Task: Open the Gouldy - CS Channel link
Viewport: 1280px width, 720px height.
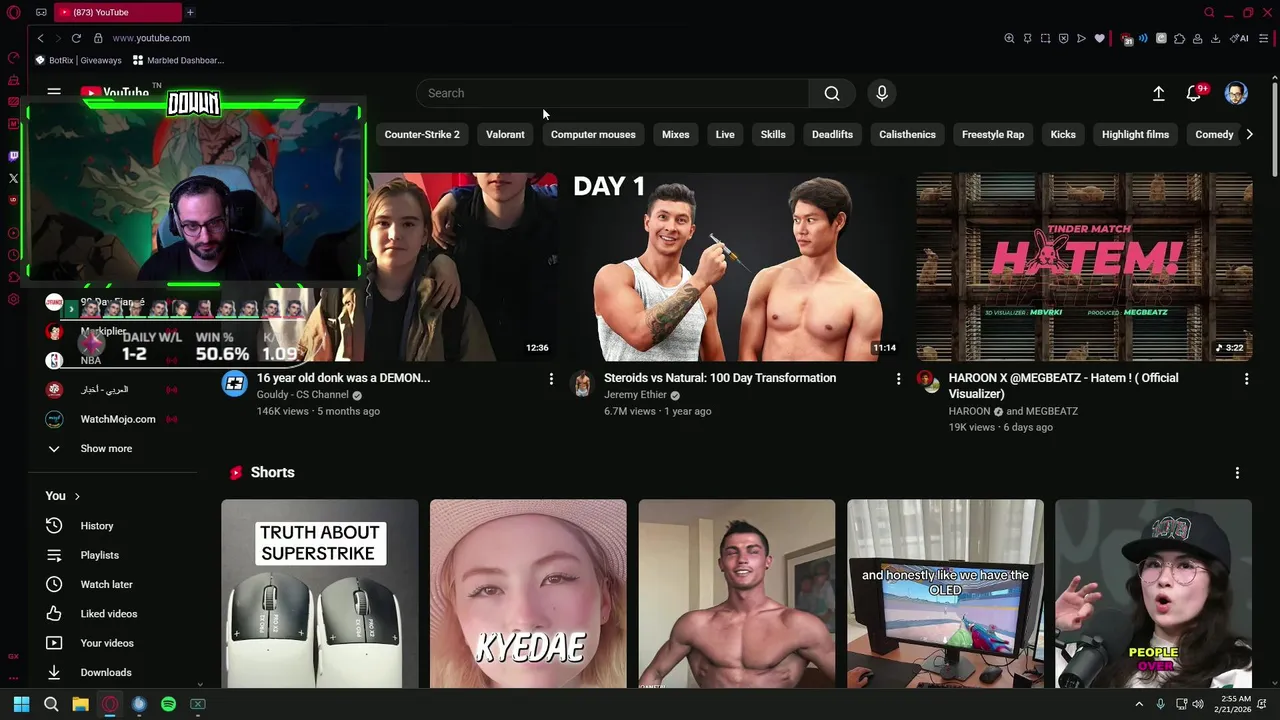Action: pos(302,395)
